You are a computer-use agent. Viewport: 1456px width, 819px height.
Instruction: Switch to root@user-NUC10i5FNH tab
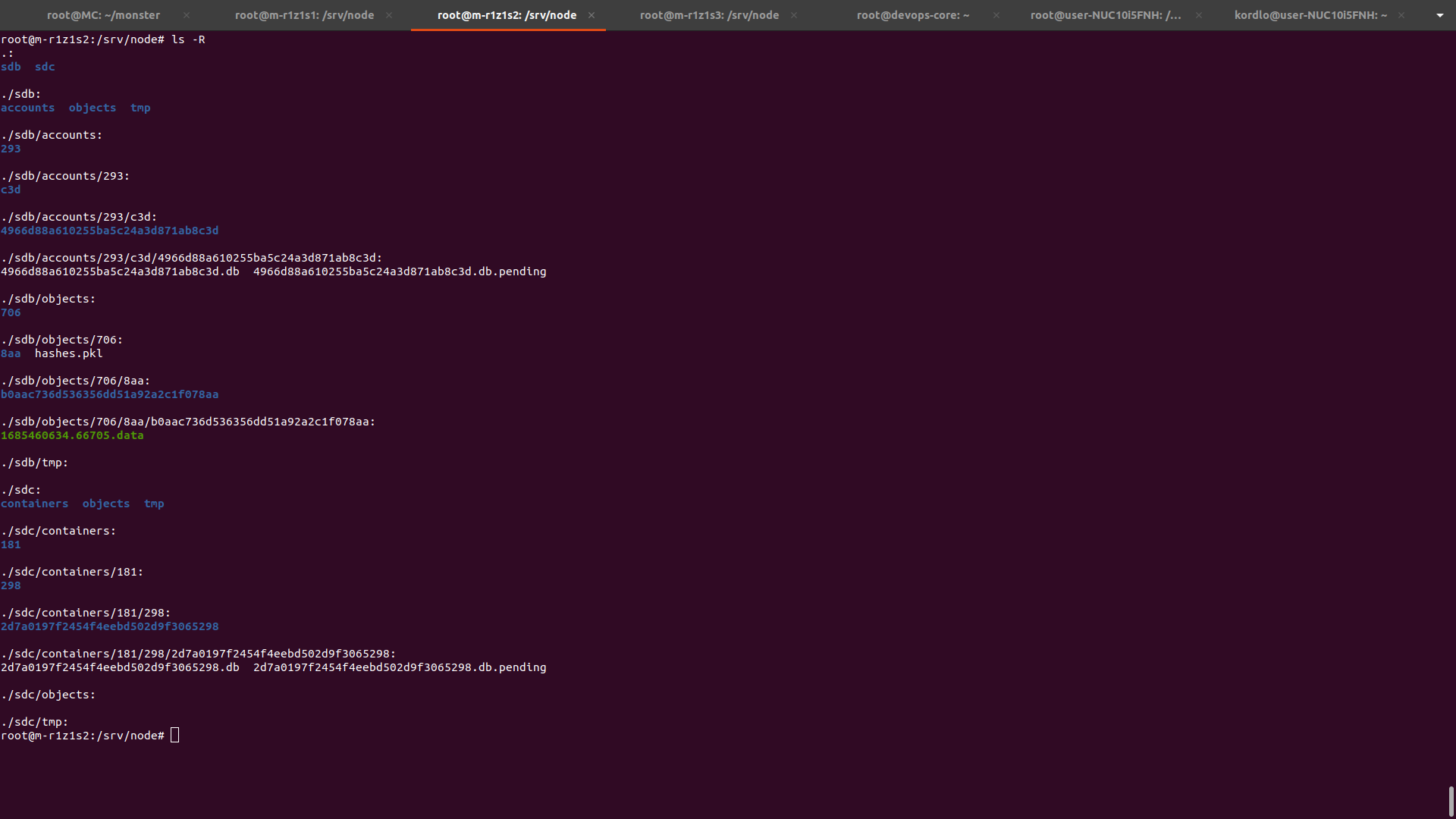click(x=1106, y=15)
